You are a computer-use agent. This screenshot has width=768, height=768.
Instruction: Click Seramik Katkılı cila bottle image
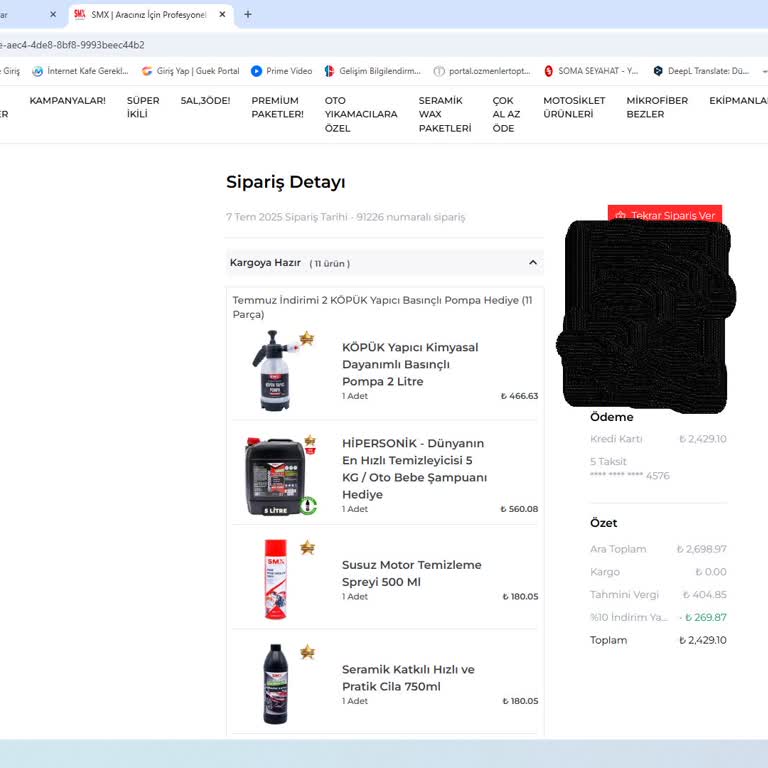click(x=275, y=684)
